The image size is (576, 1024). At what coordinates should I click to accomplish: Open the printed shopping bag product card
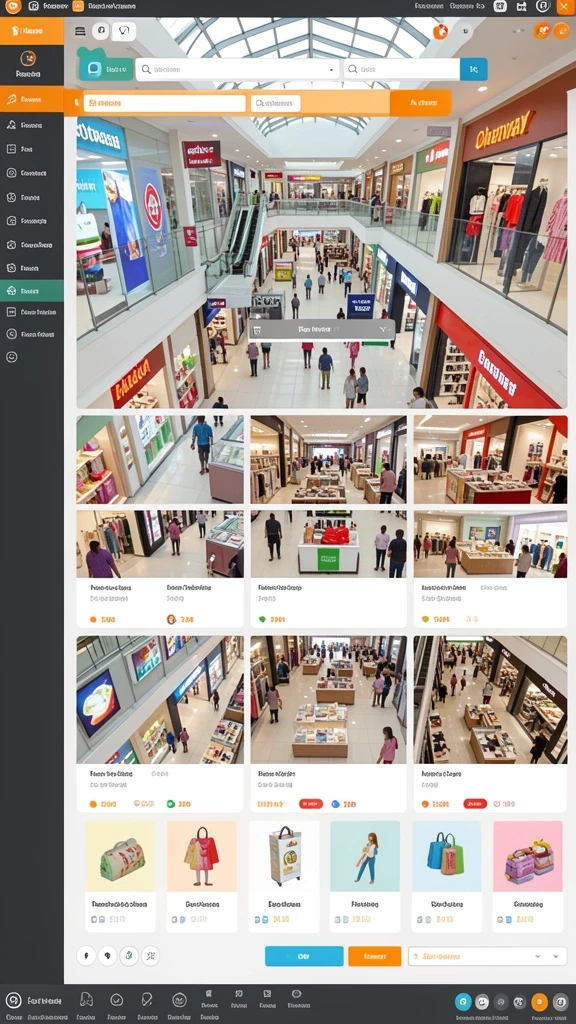pos(284,876)
